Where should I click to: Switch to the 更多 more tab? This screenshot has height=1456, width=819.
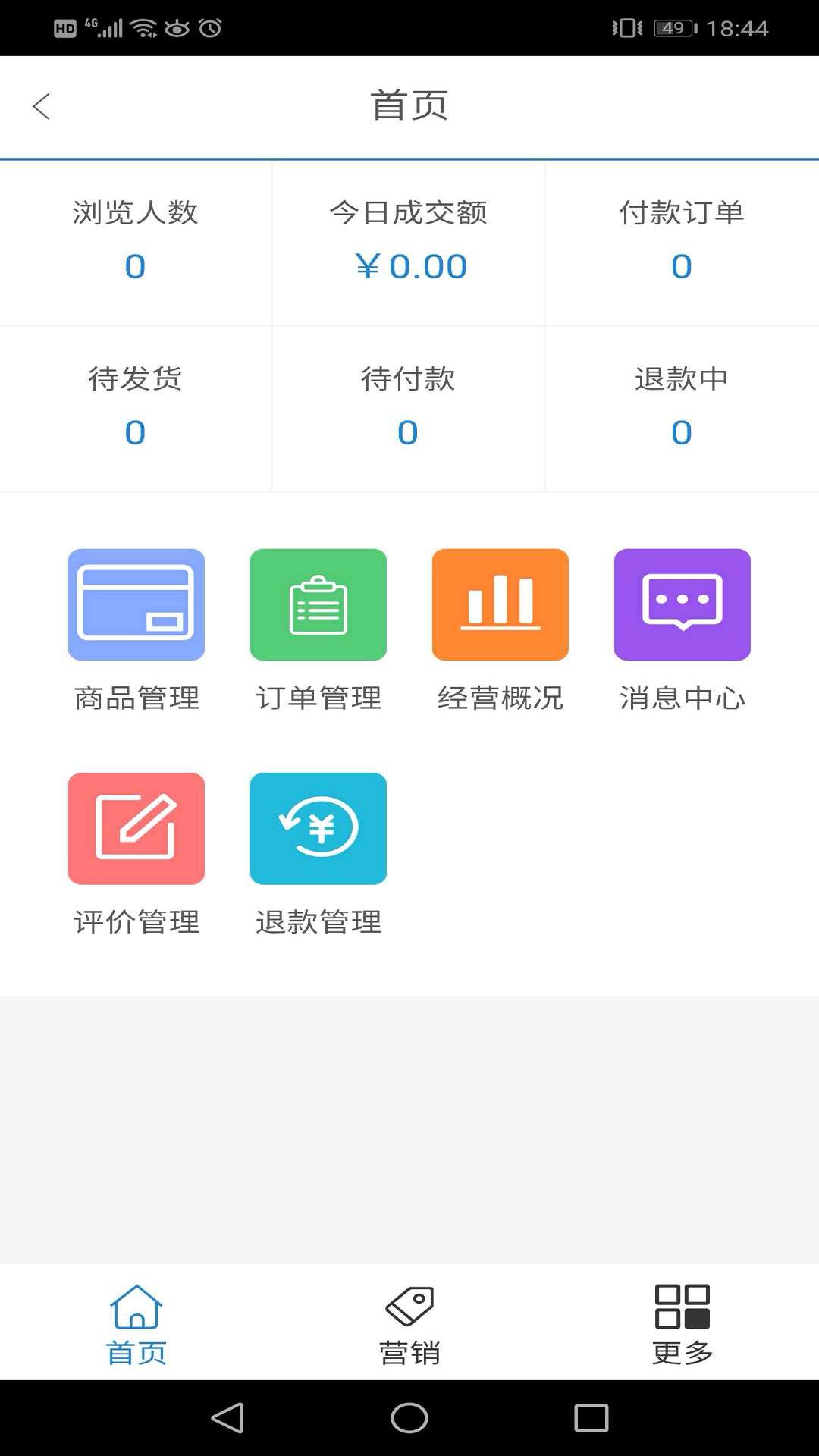(x=682, y=1323)
